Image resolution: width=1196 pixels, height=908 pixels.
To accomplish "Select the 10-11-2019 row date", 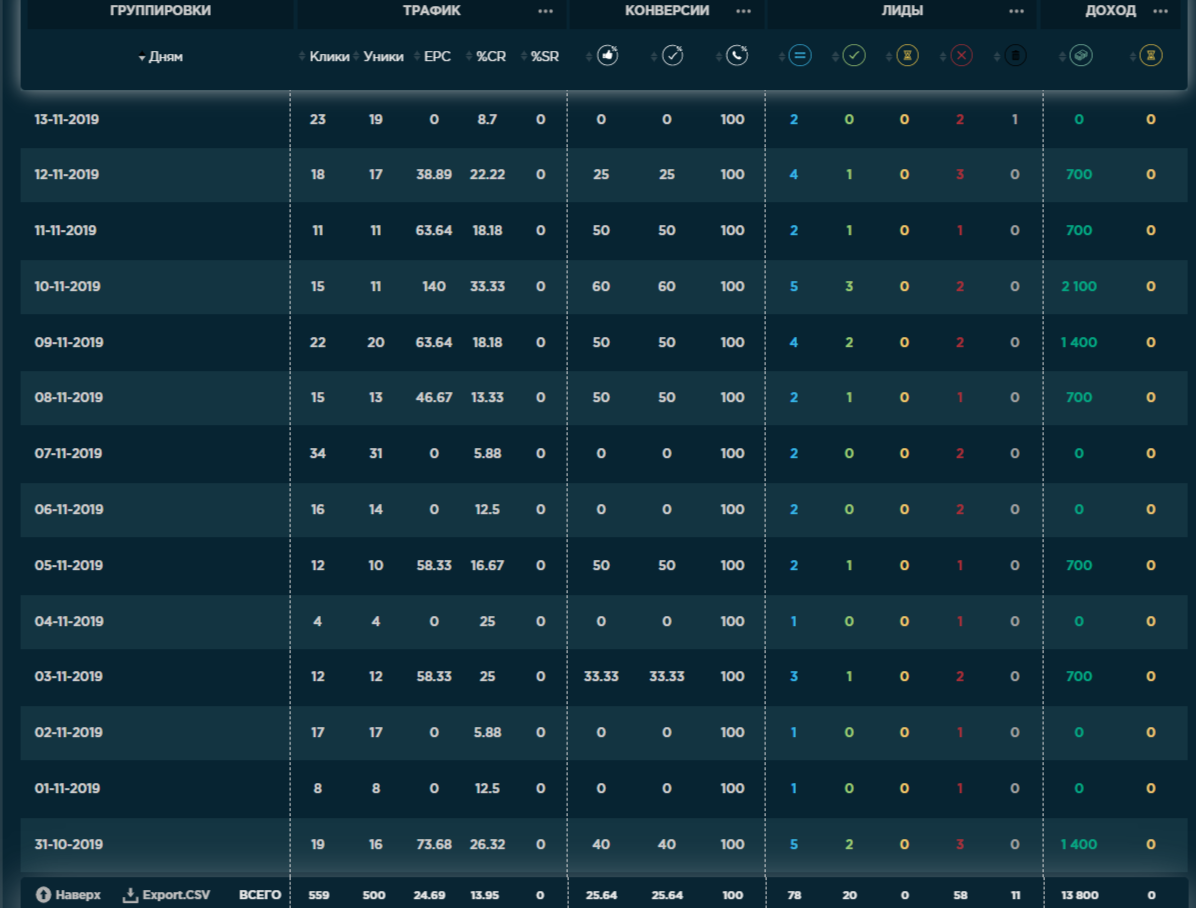I will pos(67,286).
